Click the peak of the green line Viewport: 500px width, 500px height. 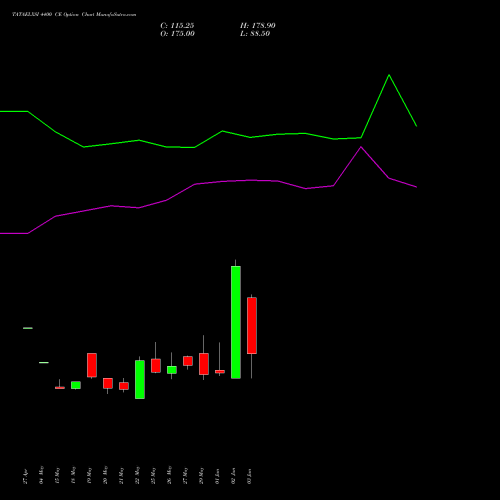(x=389, y=75)
